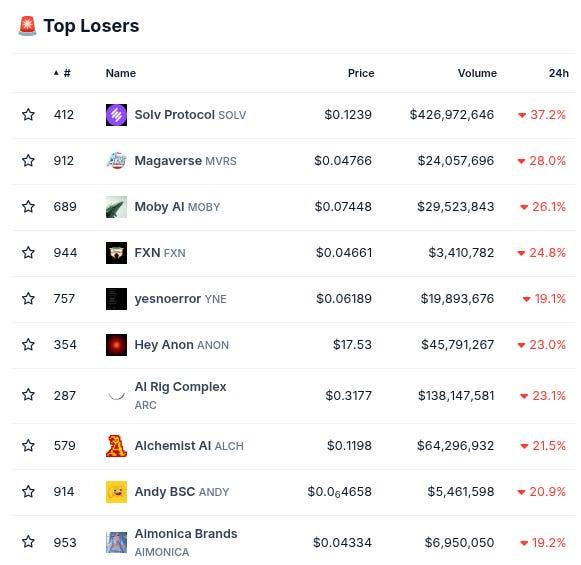Click the FXN token logo

(x=116, y=253)
